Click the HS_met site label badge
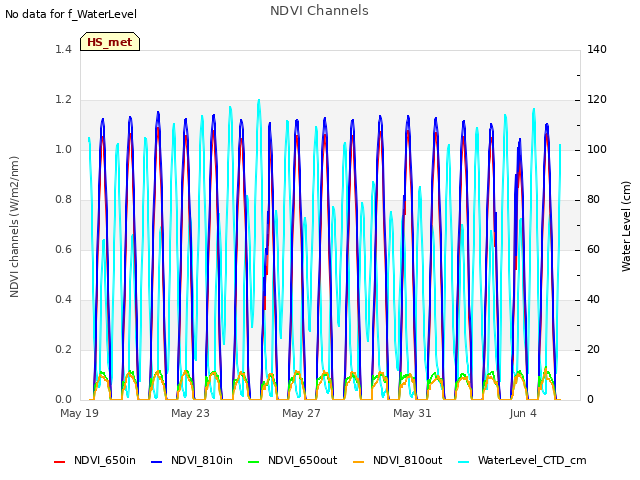Image resolution: width=640 pixels, height=480 pixels. (110, 42)
